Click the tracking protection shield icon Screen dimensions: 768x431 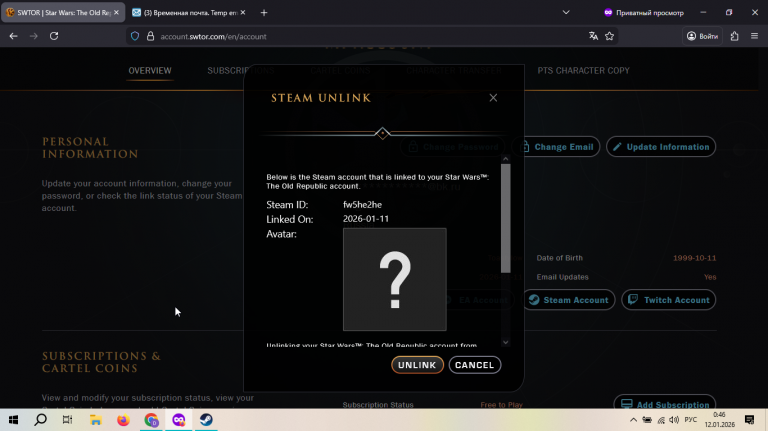(135, 36)
